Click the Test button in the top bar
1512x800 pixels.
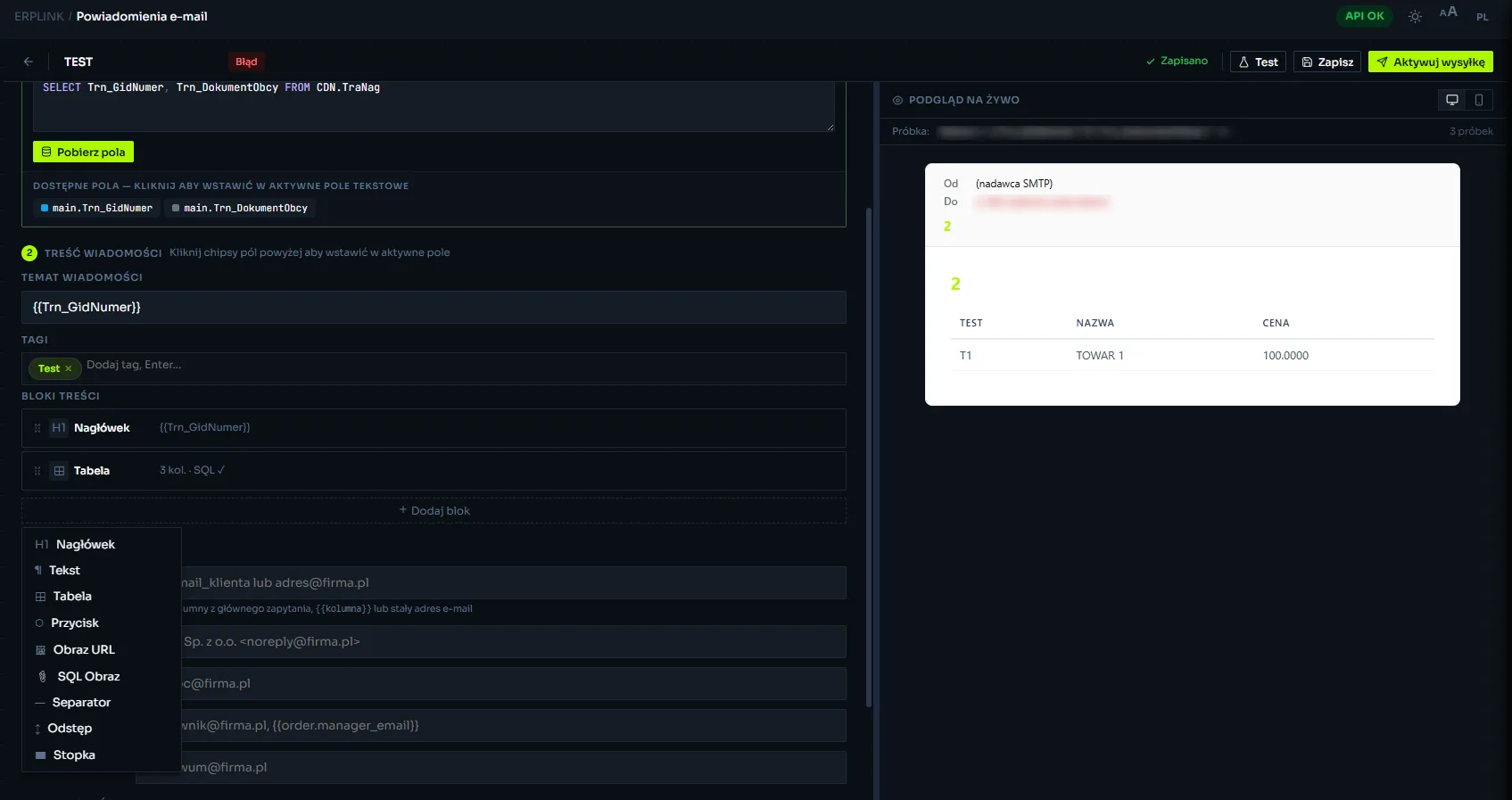pos(1258,62)
